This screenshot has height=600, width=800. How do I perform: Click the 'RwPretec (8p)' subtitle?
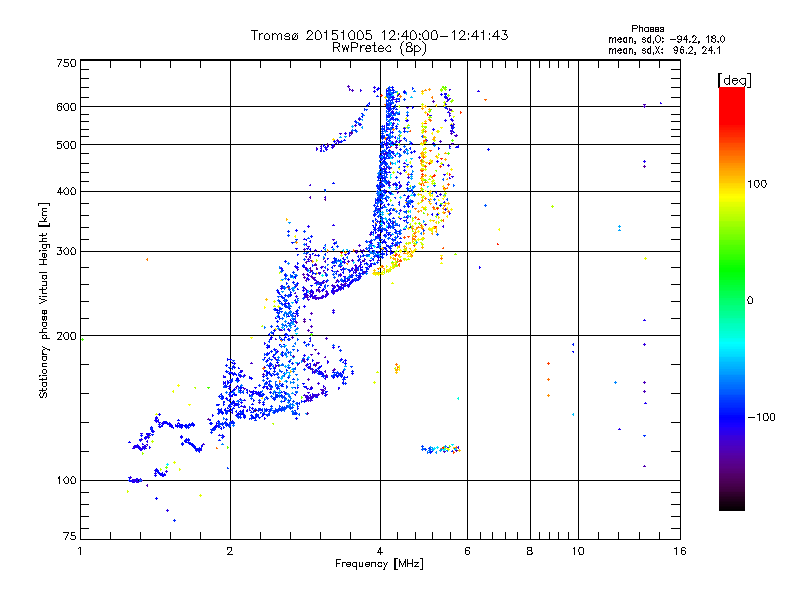tap(379, 48)
